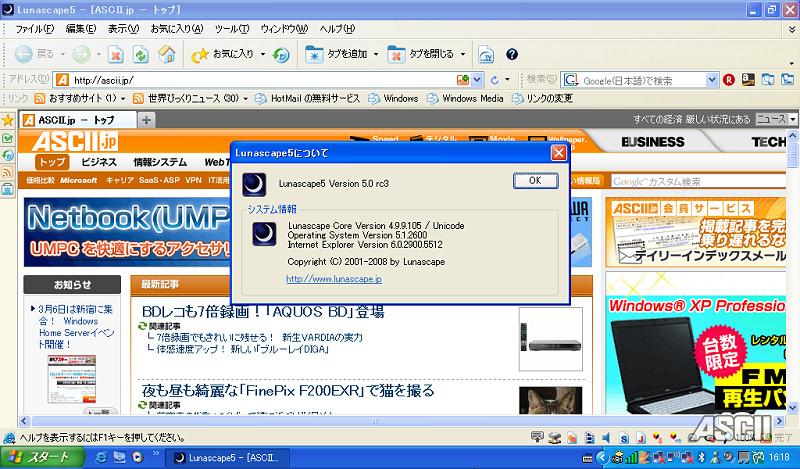Add a tab with タブを追加 button

[x=337, y=54]
